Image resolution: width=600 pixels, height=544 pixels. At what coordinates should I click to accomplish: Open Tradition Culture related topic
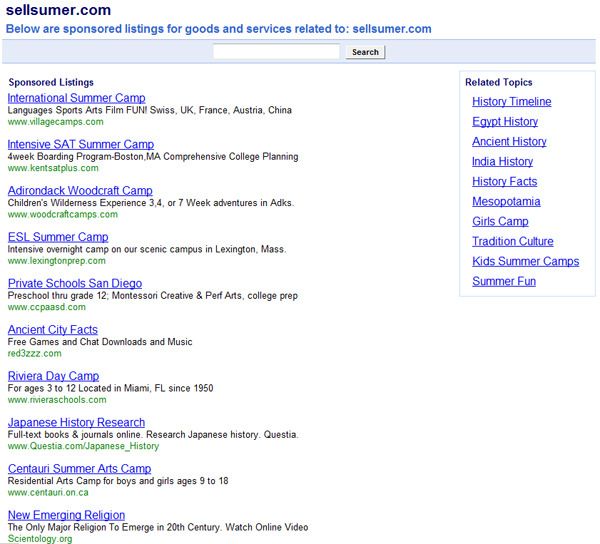pos(513,241)
